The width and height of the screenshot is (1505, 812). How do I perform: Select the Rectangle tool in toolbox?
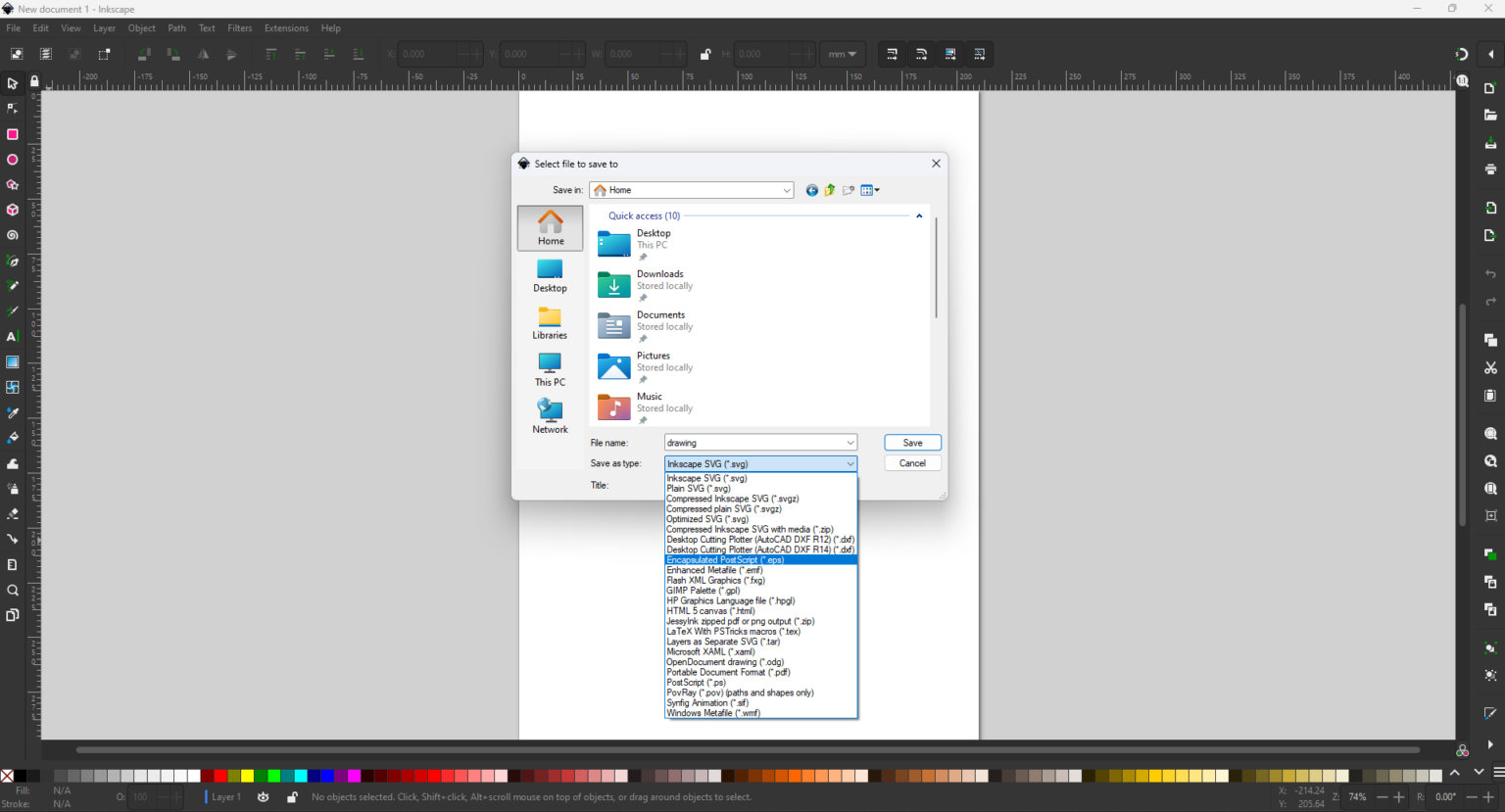13,134
